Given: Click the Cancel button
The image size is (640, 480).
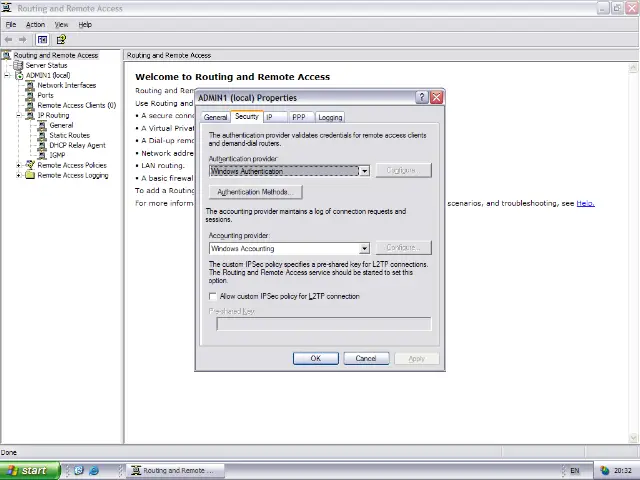Looking at the screenshot, I should [x=367, y=358].
